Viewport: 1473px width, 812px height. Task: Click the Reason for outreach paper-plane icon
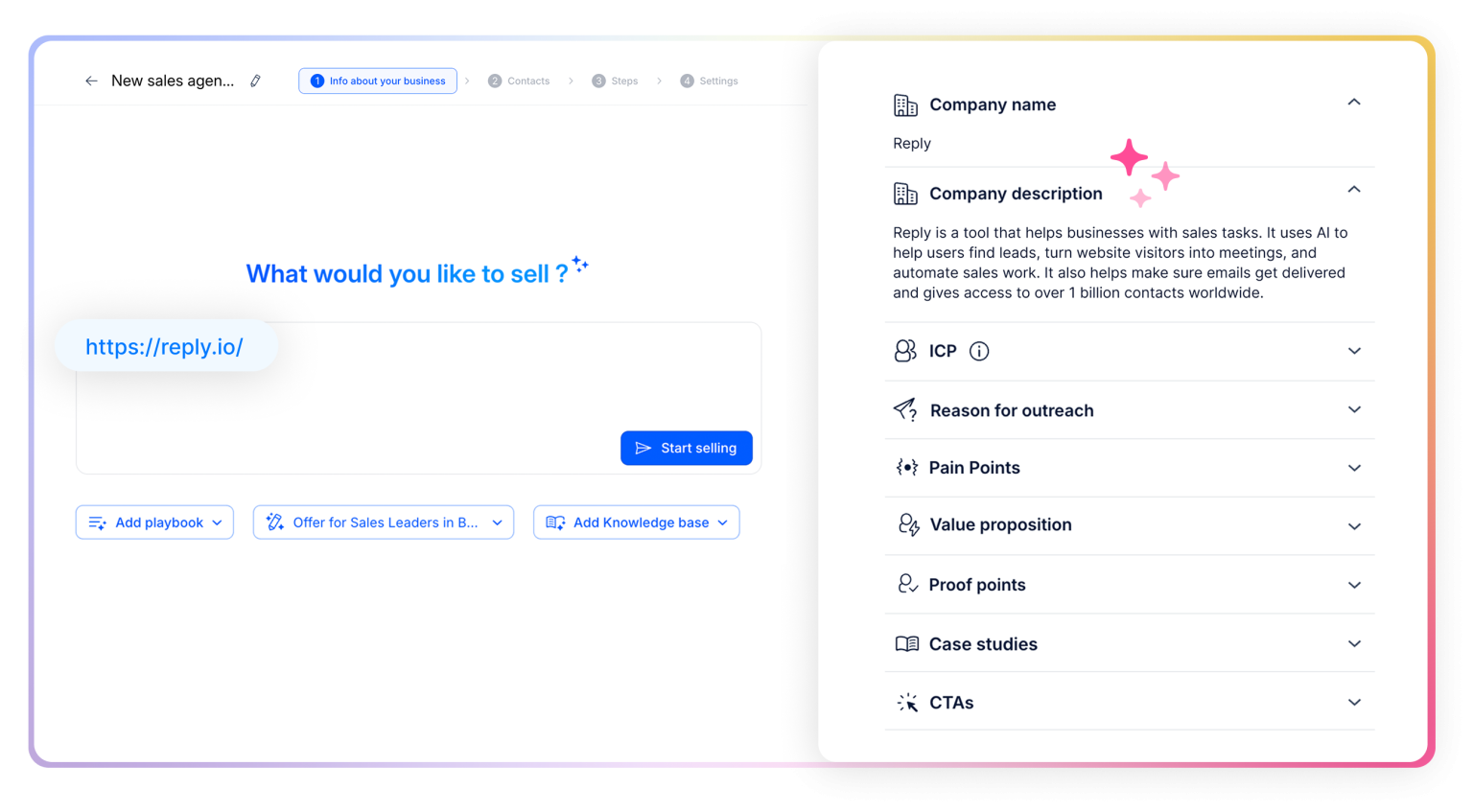(x=905, y=410)
